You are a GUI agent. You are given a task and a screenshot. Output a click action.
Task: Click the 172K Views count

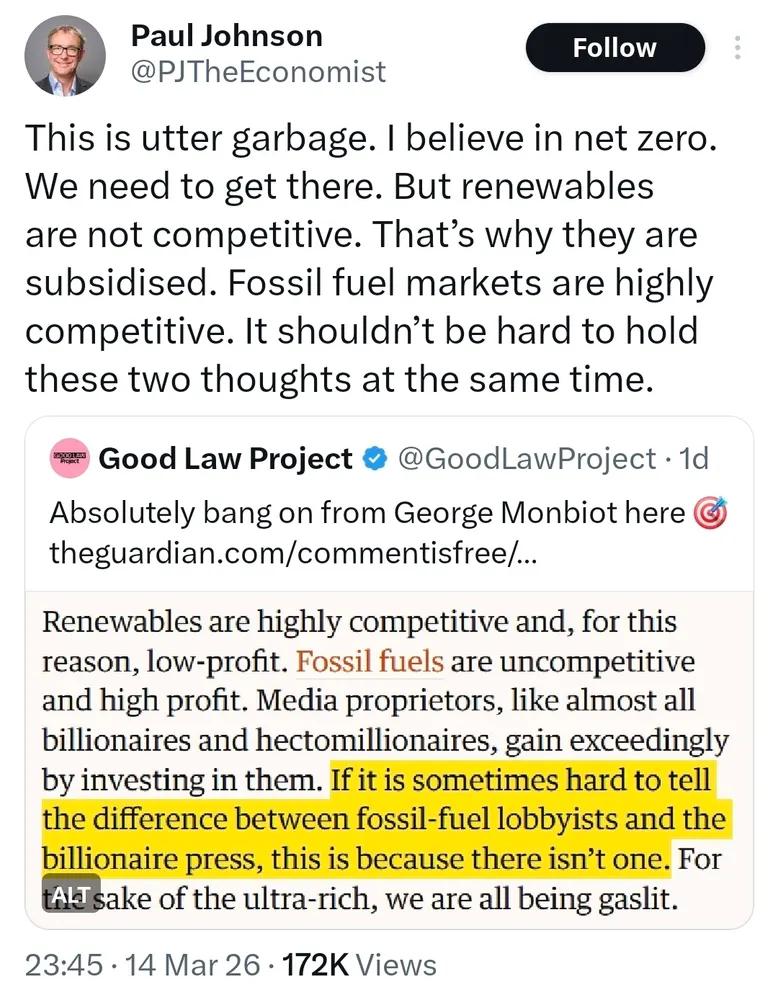point(359,965)
